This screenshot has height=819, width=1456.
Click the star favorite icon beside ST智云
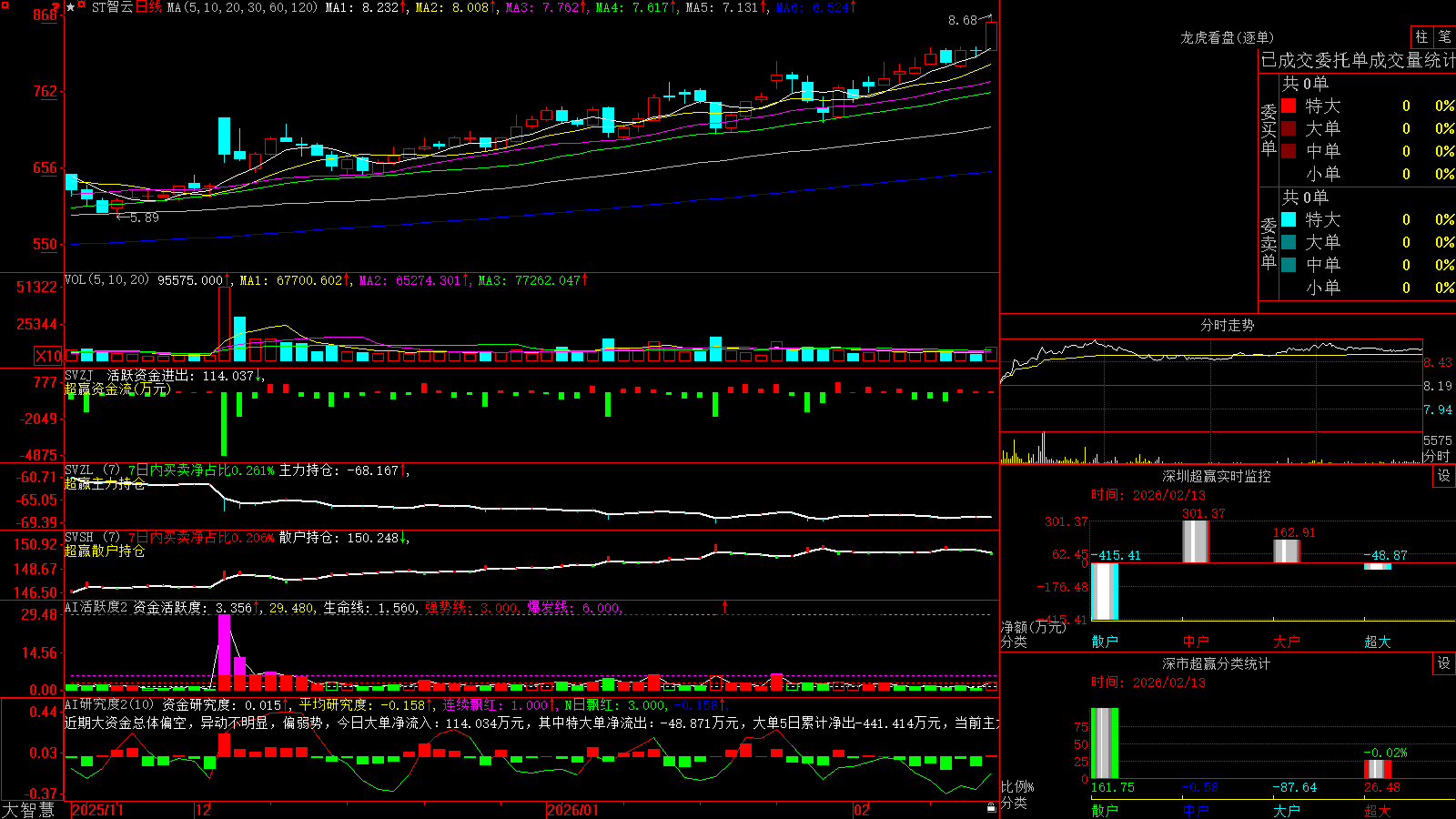[x=71, y=7]
